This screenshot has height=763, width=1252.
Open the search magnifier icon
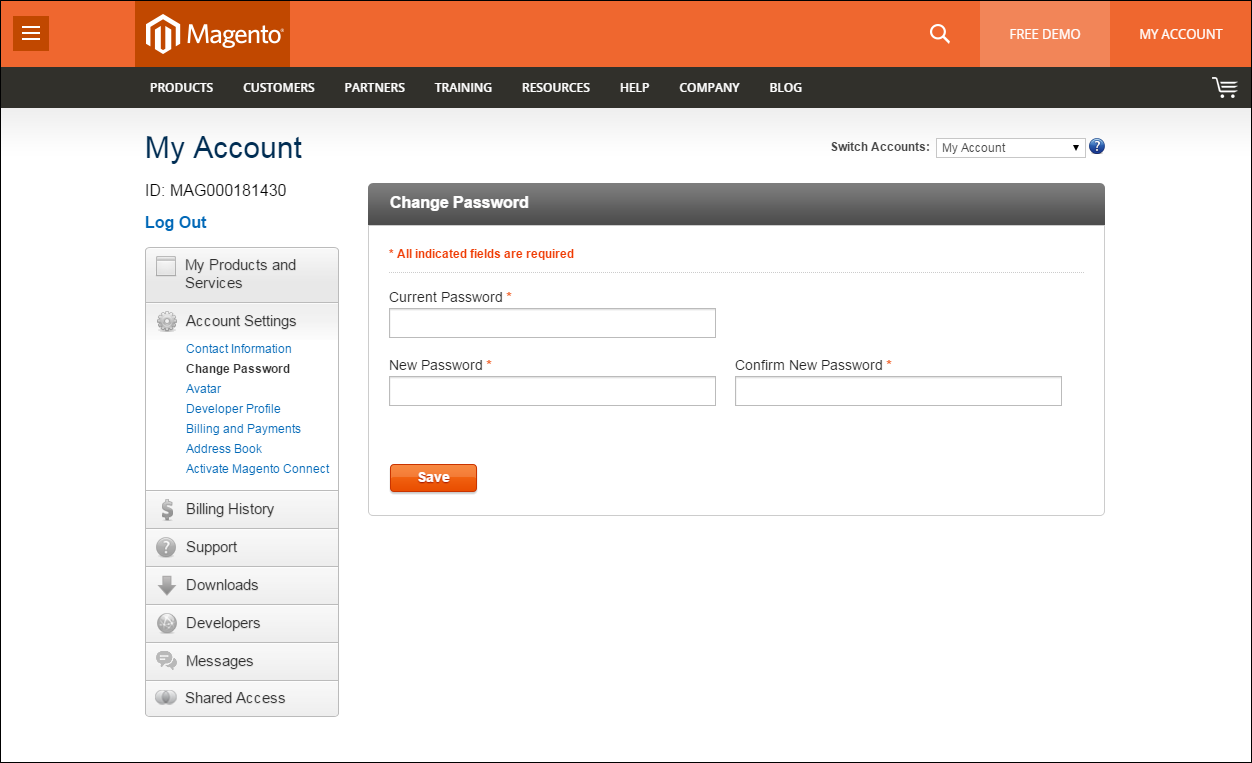(x=939, y=34)
